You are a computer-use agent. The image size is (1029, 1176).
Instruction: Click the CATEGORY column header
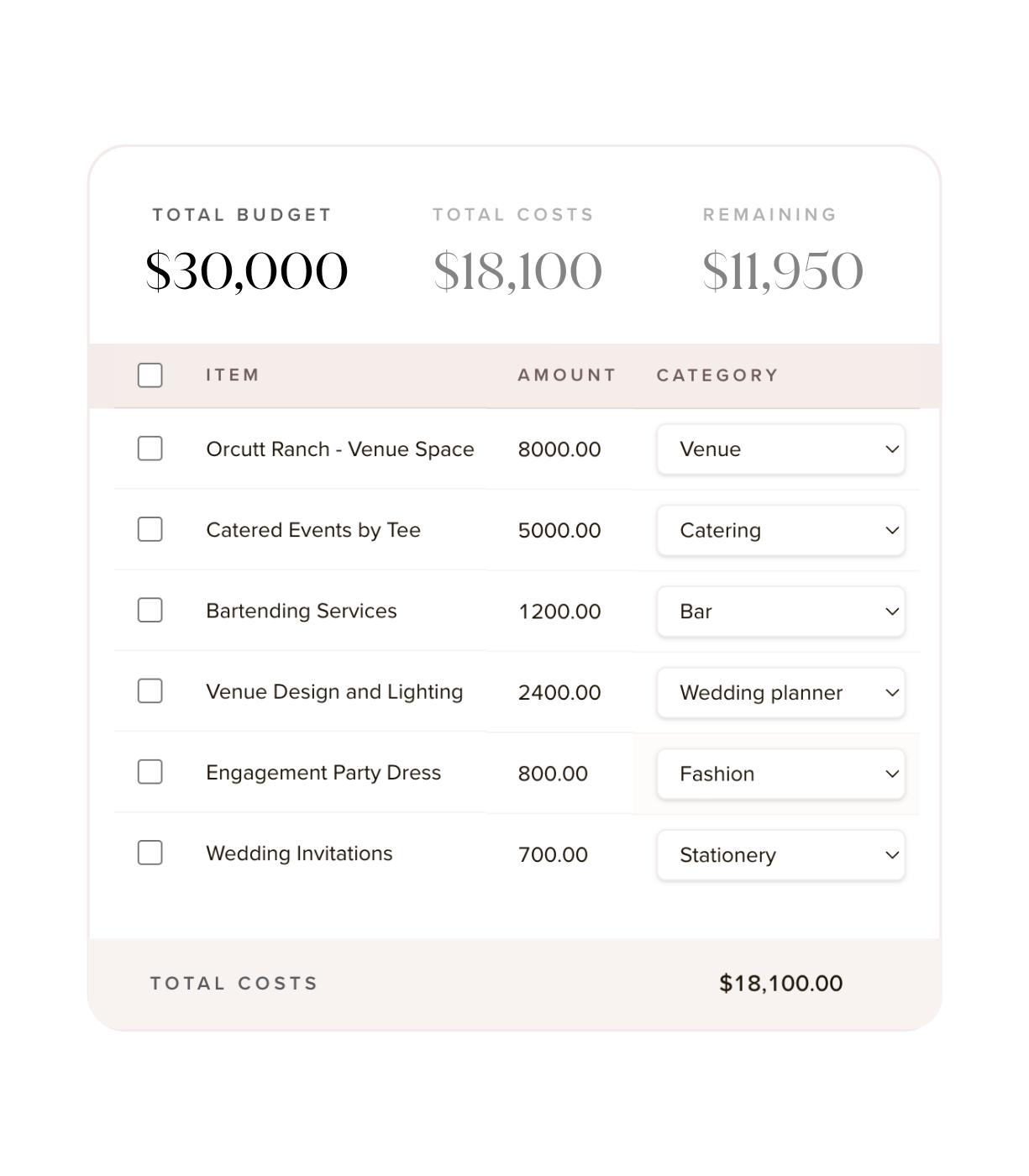point(717,375)
